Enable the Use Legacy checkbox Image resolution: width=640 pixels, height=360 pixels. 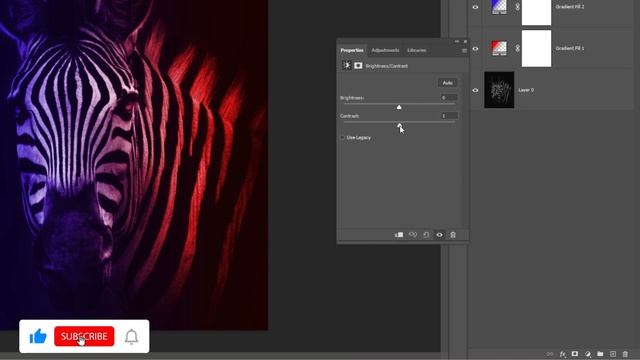click(342, 138)
